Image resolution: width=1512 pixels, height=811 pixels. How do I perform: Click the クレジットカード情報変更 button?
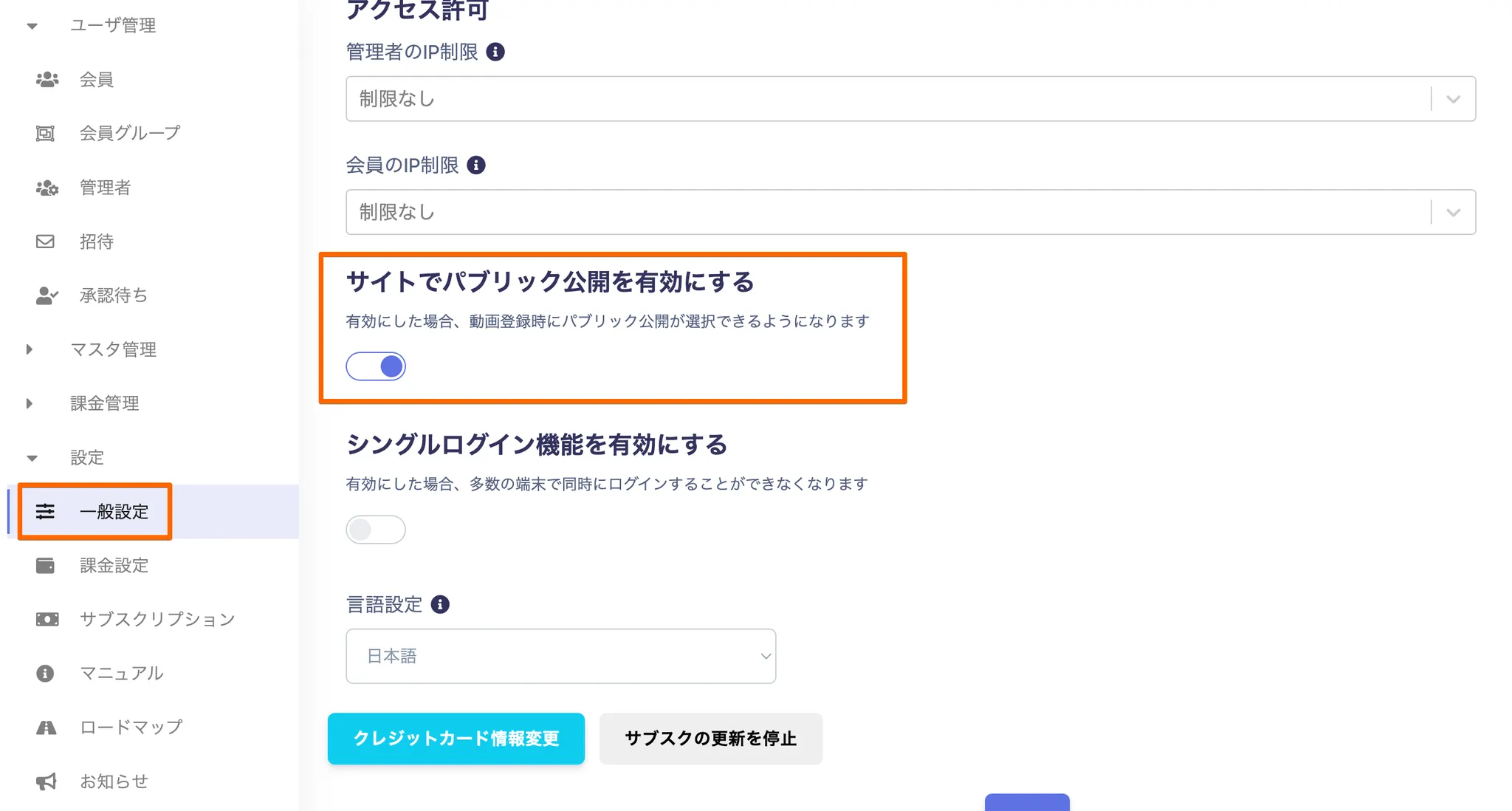456,739
